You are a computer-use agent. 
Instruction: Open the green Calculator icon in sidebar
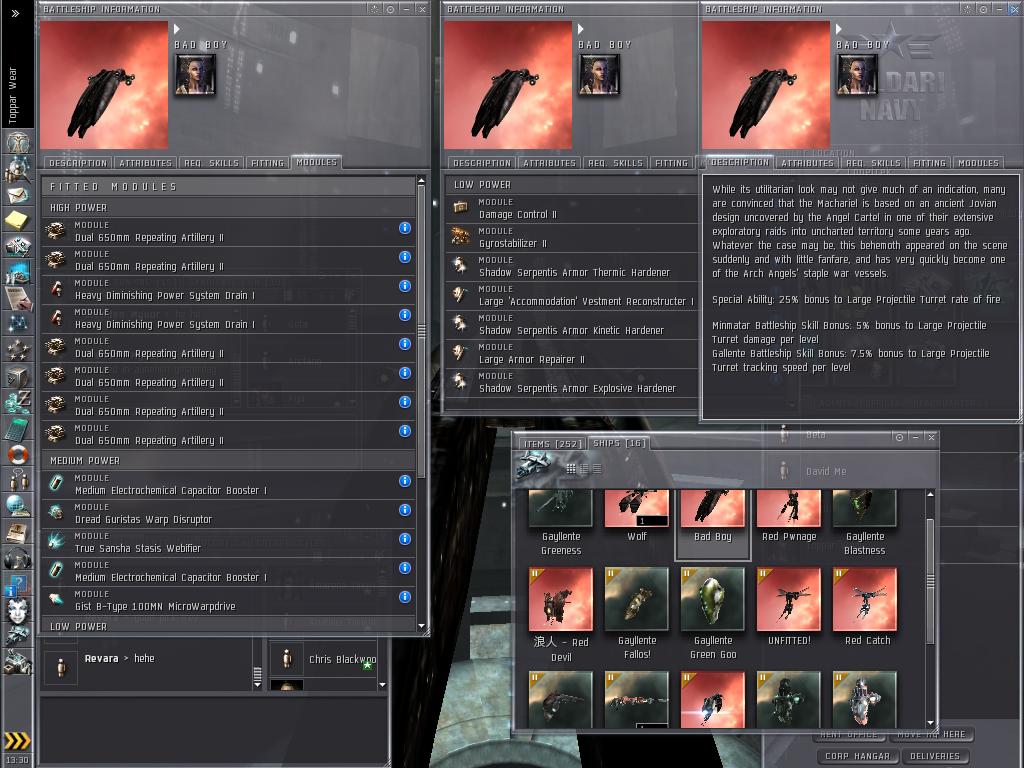tap(18, 428)
